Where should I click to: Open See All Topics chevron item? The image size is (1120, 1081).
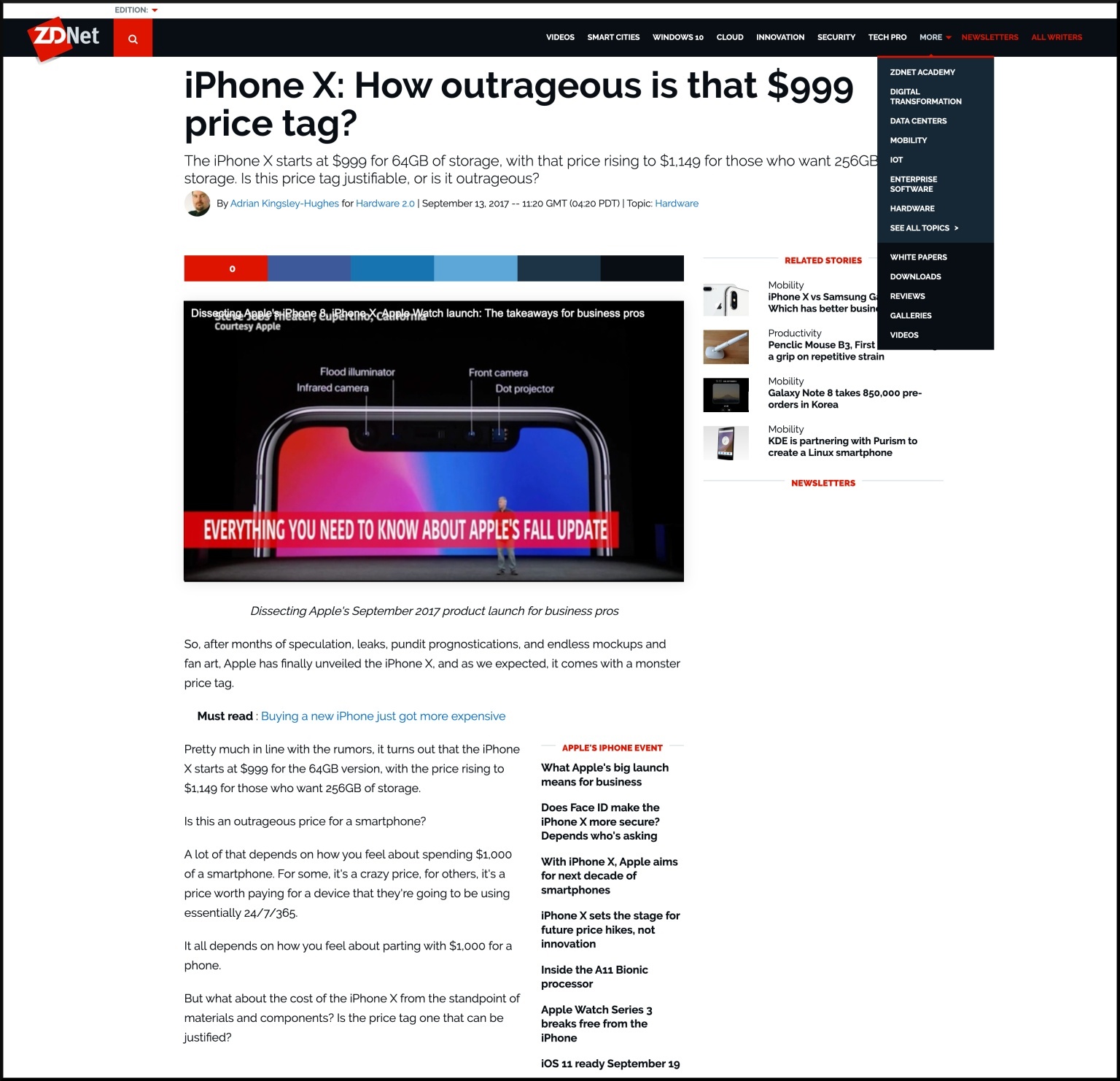924,228
